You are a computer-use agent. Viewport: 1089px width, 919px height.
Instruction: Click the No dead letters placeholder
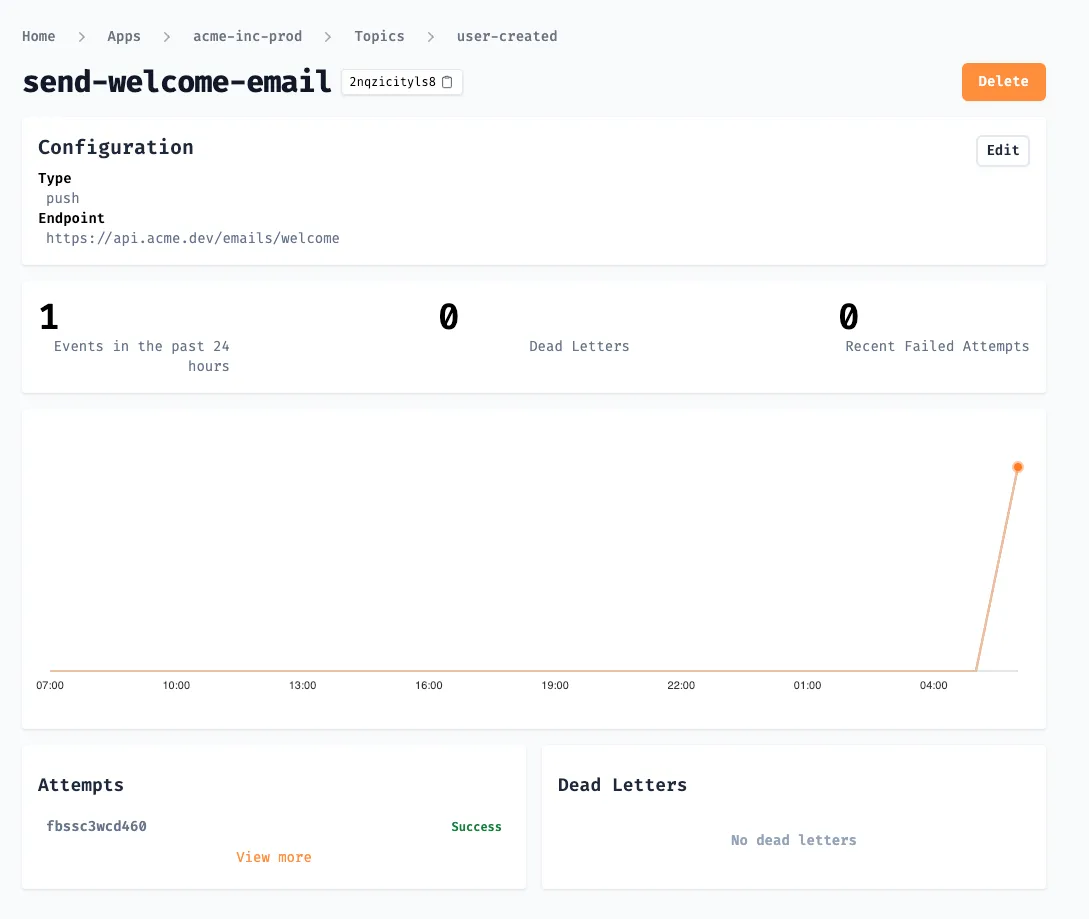pyautogui.click(x=793, y=840)
